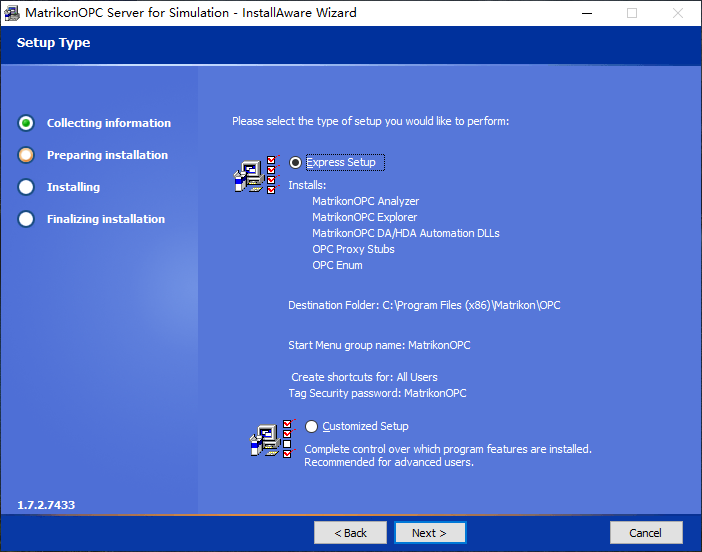Click the Destination Folder path text
Viewport: 702px width, 552px height.
[x=424, y=305]
